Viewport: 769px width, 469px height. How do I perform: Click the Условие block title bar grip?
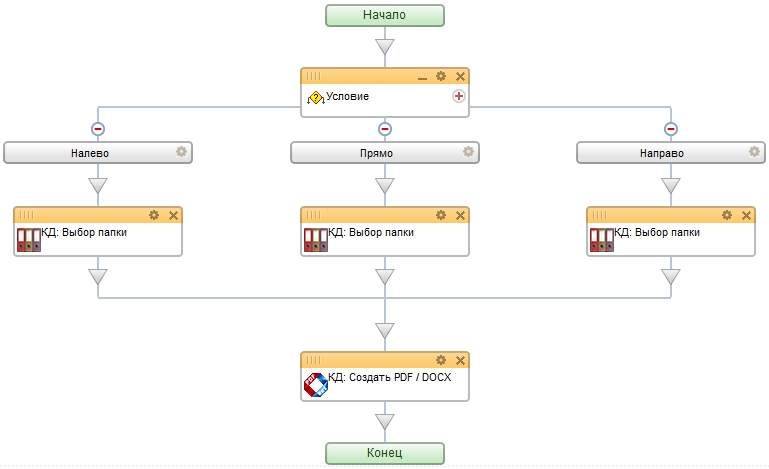pos(313,76)
